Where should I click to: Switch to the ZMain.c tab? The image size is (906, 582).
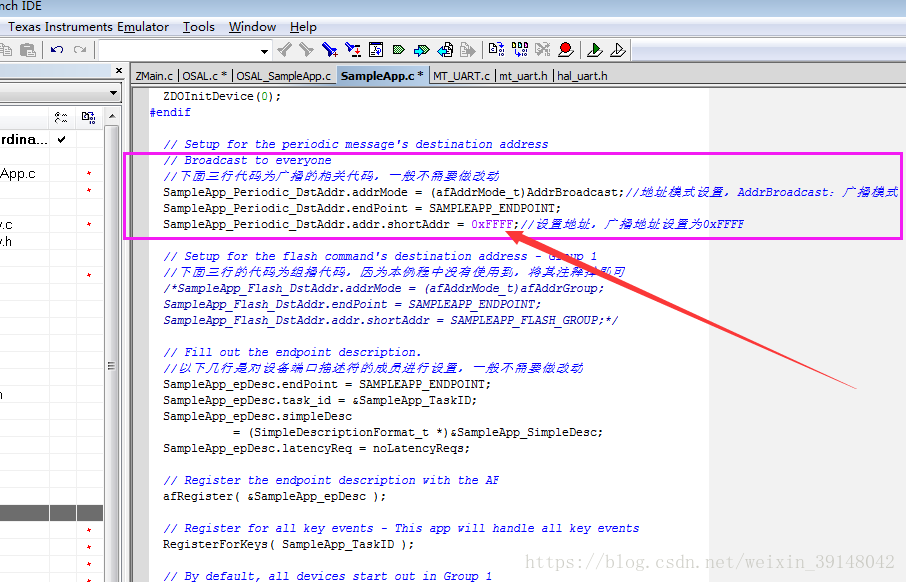(154, 76)
